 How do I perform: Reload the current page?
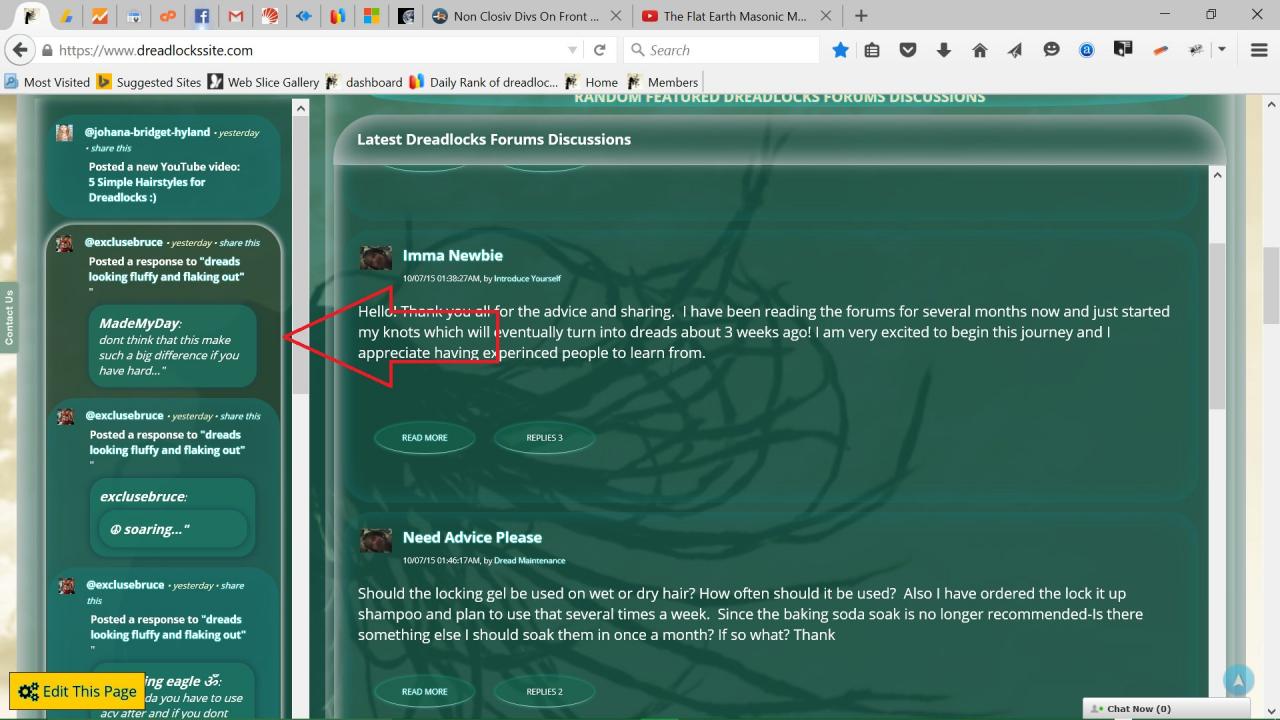(600, 50)
